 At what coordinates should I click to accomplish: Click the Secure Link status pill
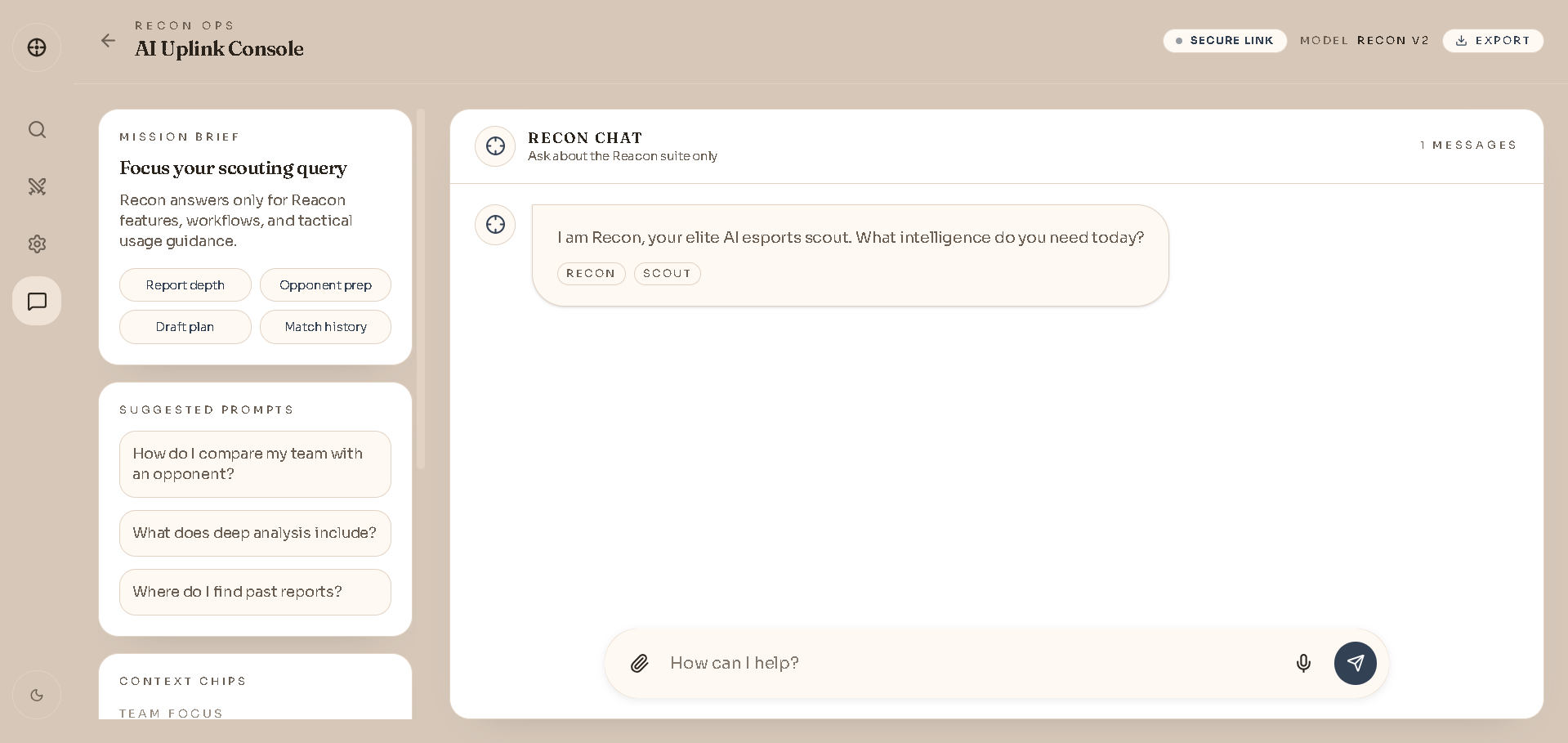1224,41
